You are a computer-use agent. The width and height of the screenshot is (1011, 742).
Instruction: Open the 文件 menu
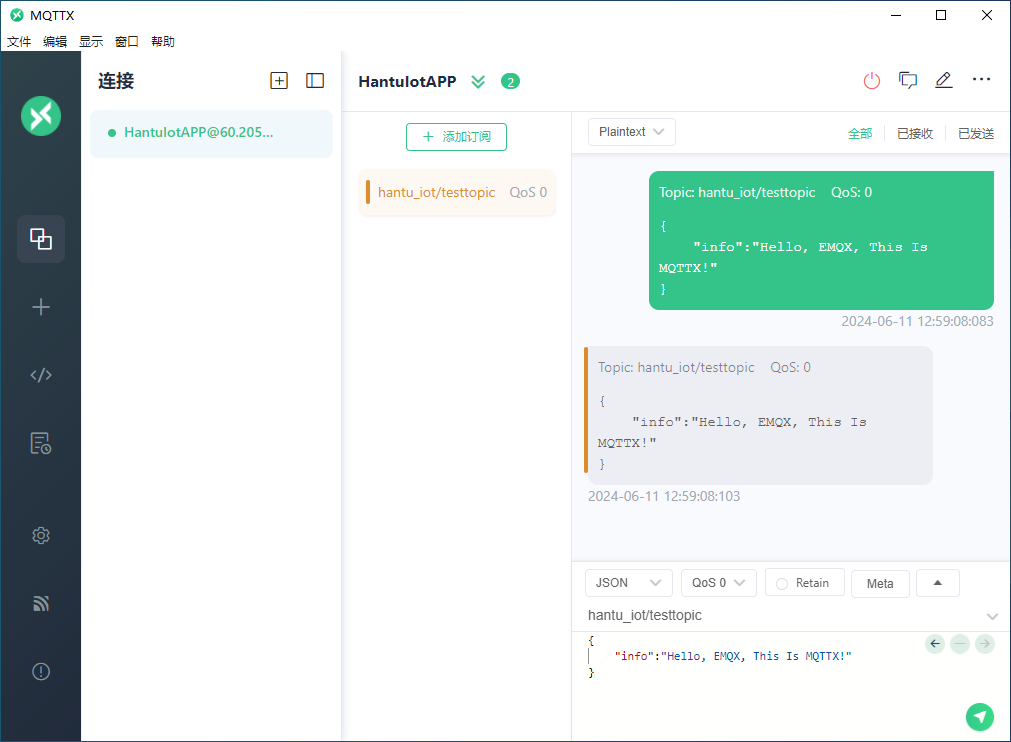pyautogui.click(x=19, y=42)
